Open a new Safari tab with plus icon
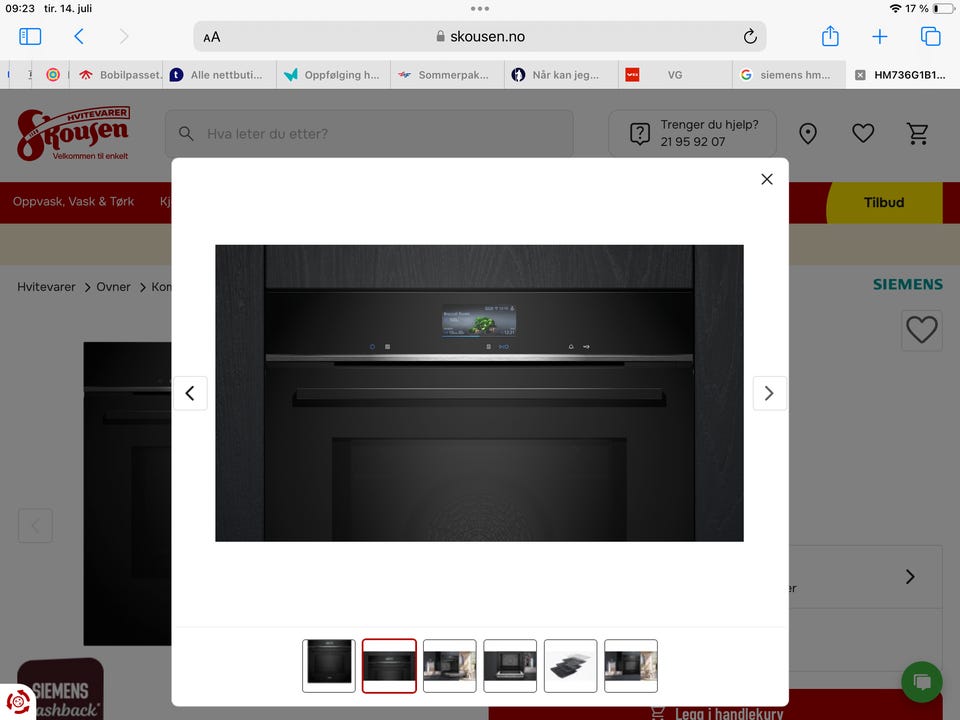Viewport: 960px width, 720px height. click(880, 37)
